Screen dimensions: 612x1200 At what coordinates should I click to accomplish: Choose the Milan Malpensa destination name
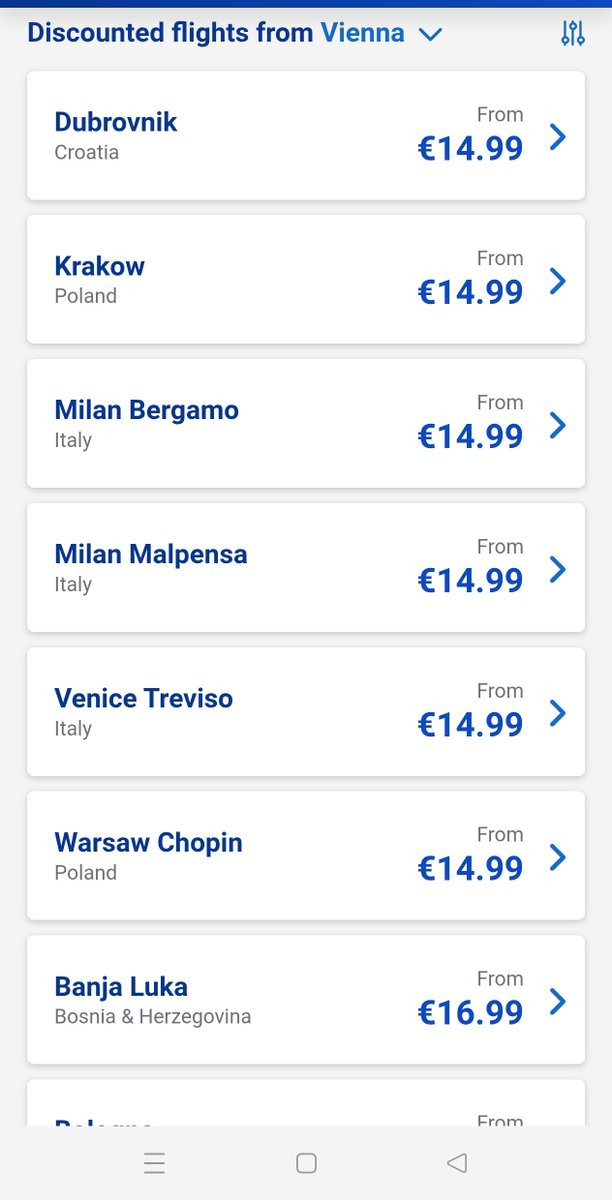(x=151, y=554)
